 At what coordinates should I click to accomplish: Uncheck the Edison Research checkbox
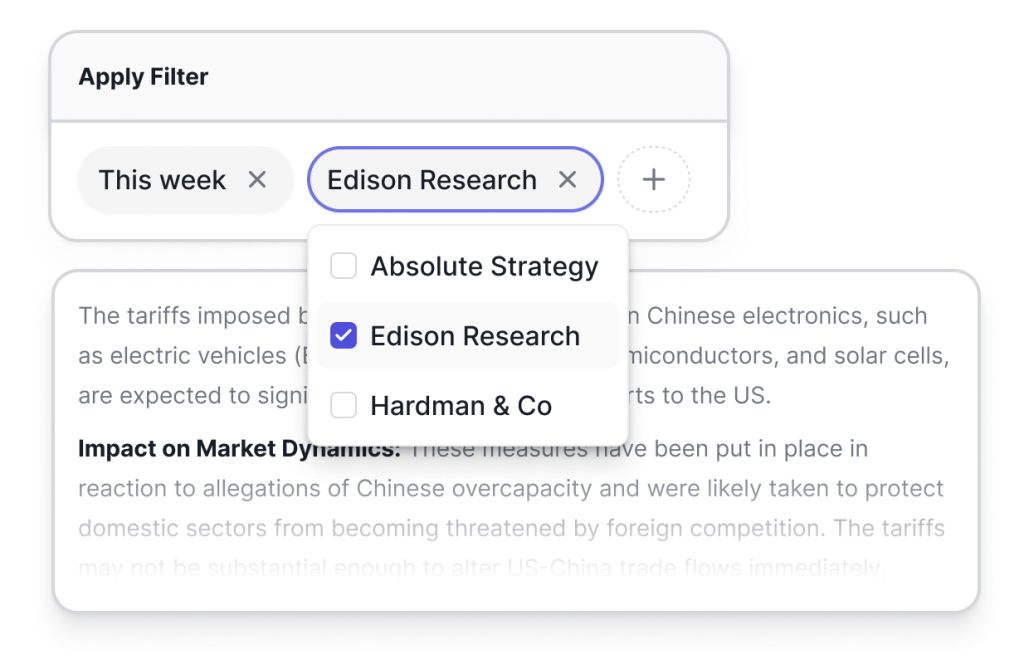coord(344,336)
